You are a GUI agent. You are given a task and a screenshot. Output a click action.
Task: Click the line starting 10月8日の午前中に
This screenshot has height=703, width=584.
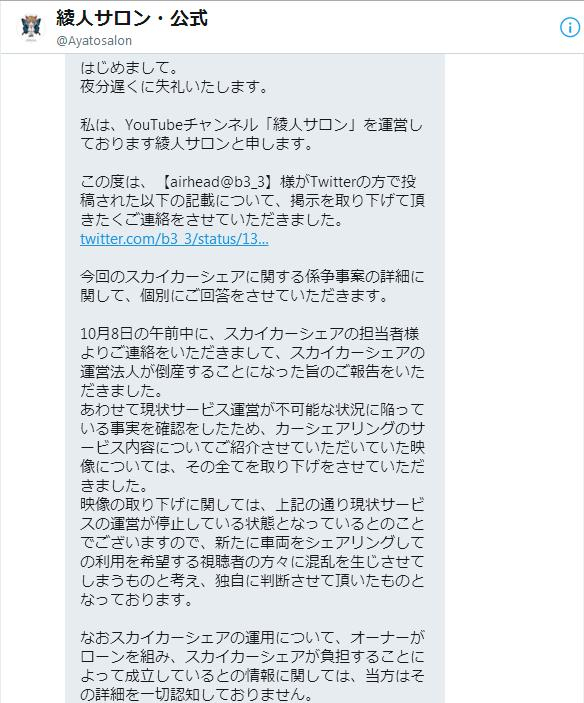point(250,334)
